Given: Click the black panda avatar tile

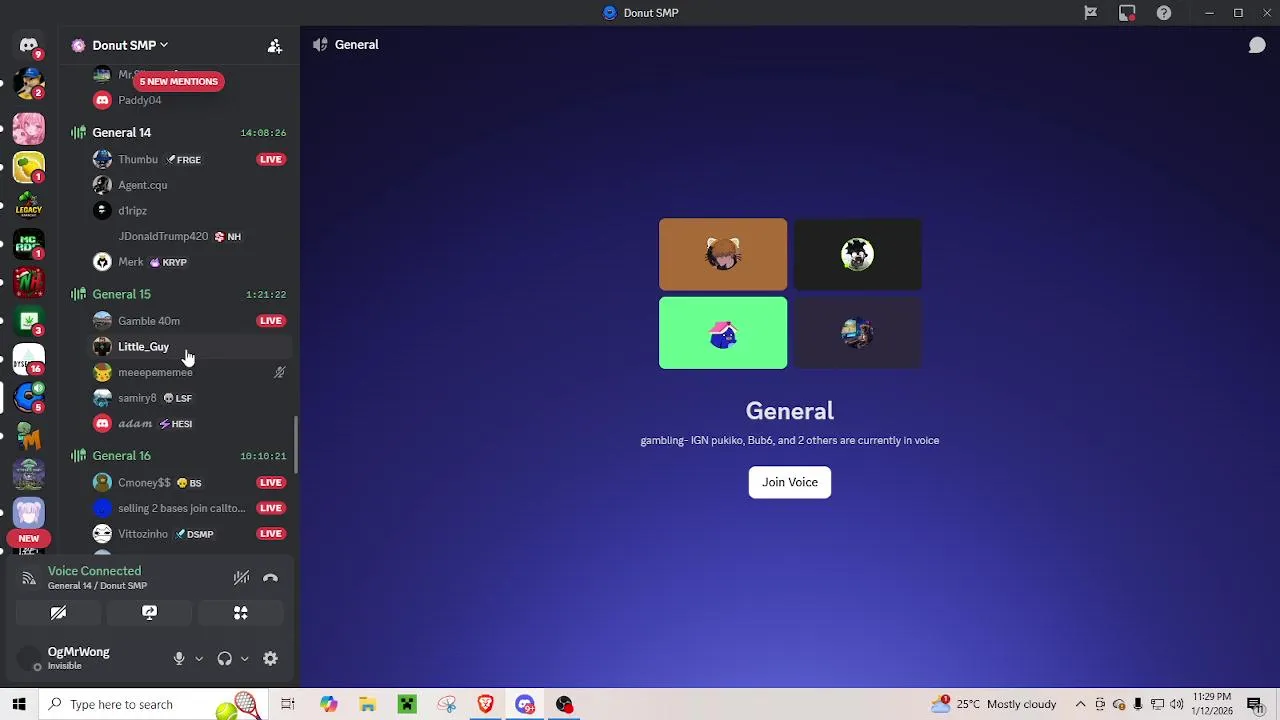Looking at the screenshot, I should click(x=858, y=254).
